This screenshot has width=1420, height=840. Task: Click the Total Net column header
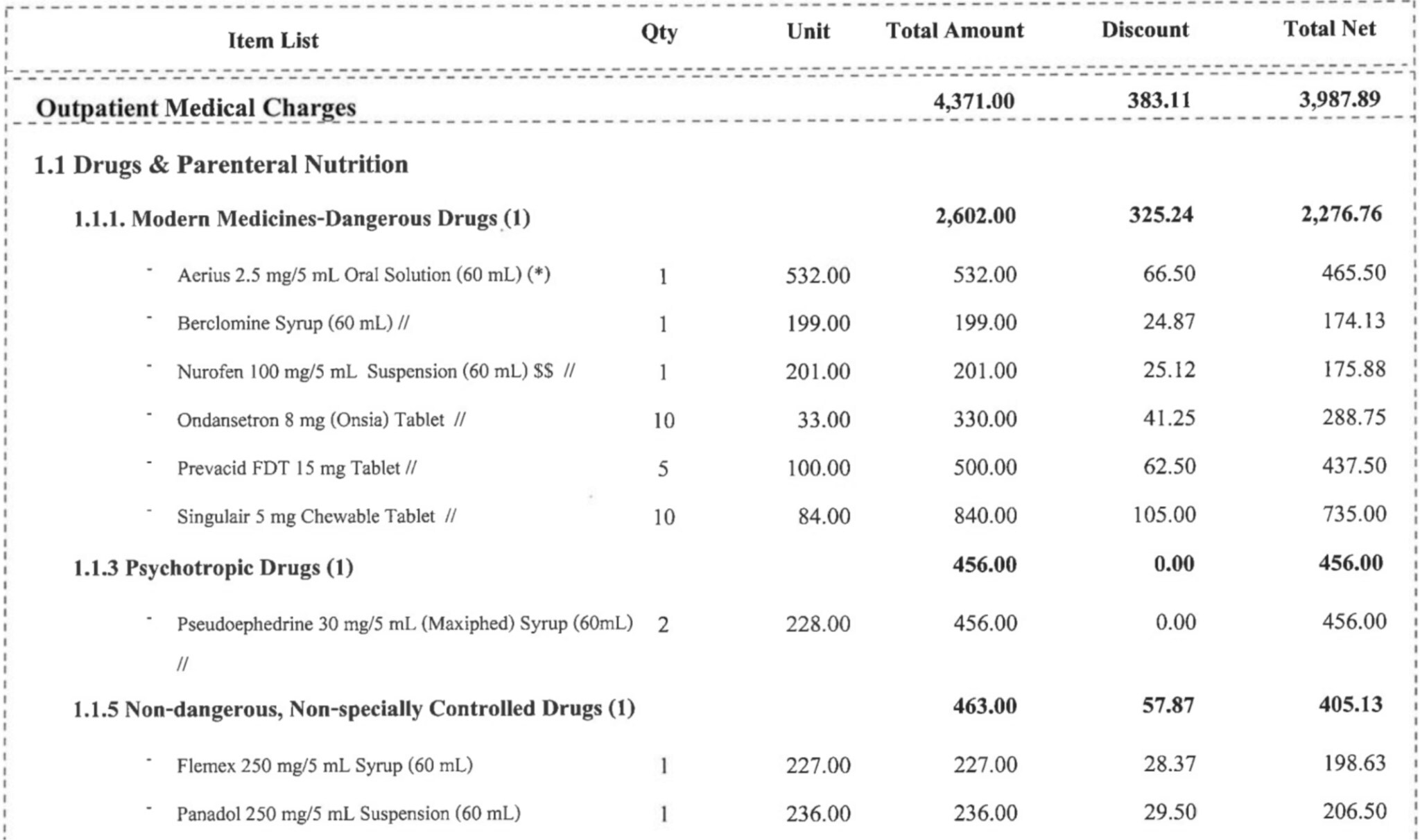pos(1329,28)
